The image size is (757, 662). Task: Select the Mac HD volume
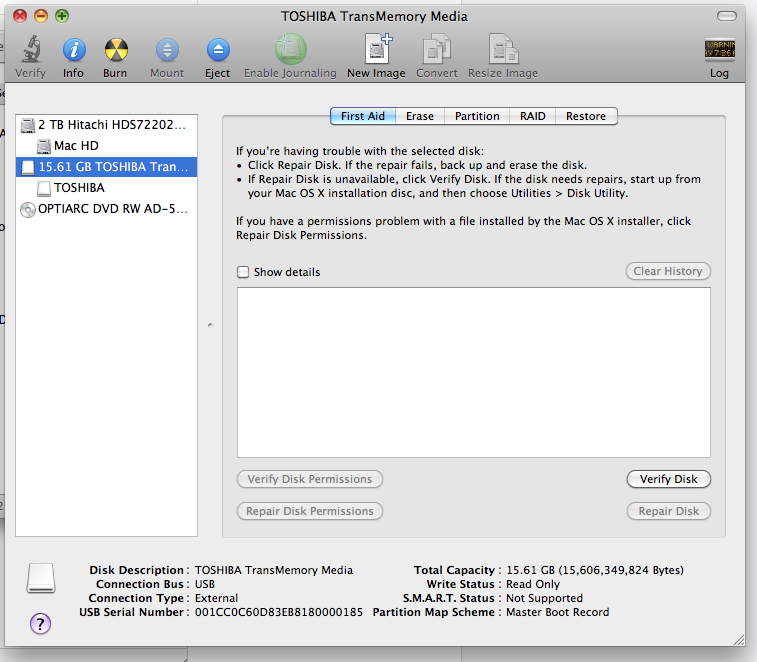(106, 146)
